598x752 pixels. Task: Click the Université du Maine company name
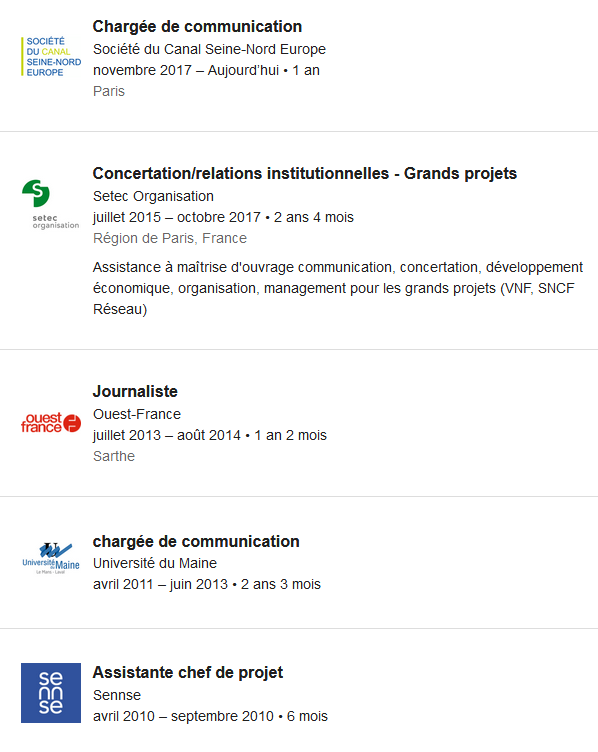[154, 563]
